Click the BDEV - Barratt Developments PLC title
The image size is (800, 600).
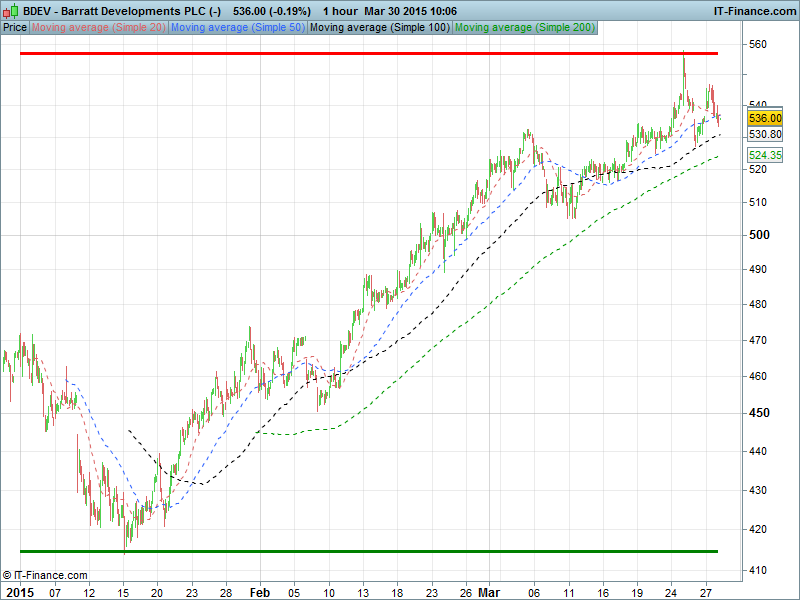click(114, 10)
